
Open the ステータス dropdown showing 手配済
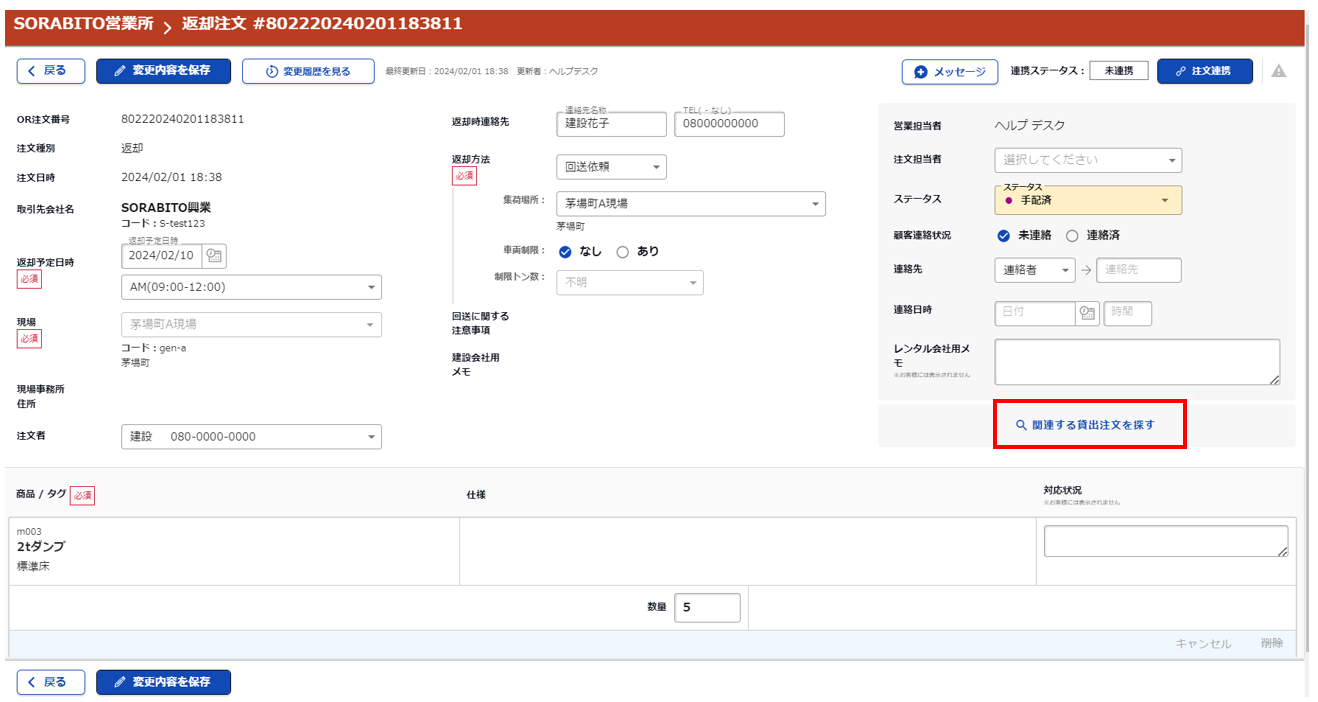click(x=1088, y=200)
